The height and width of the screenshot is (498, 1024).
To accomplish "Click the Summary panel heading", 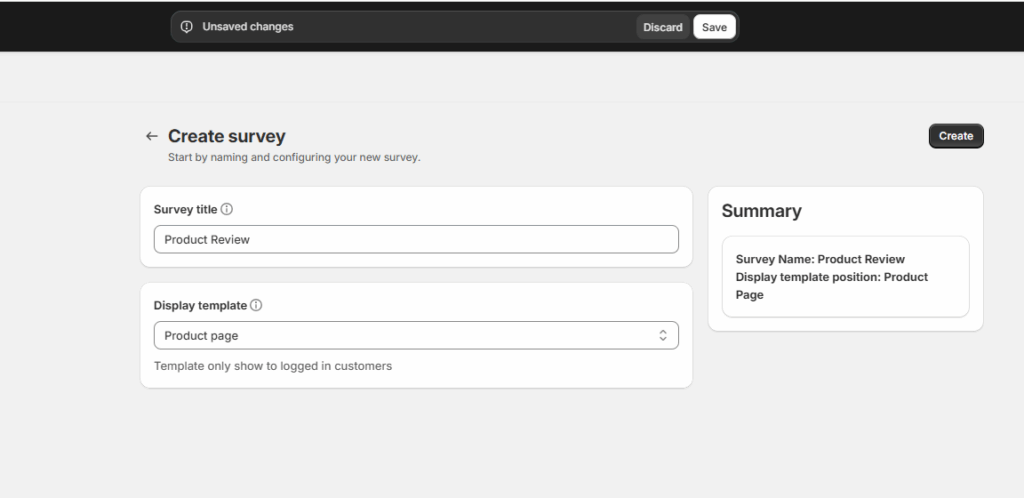I will tap(761, 211).
